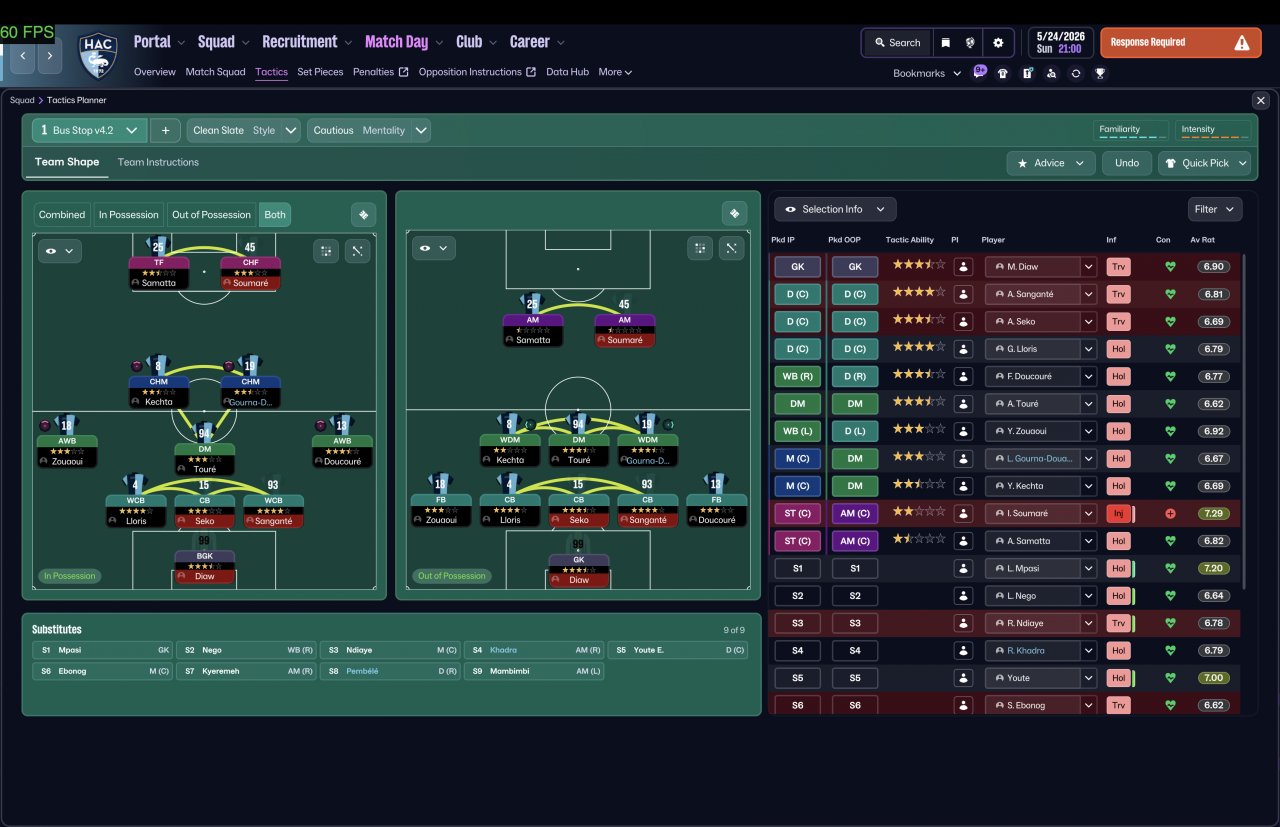The height and width of the screenshot is (827, 1280).
Task: Click the date and time display
Action: (1062, 43)
